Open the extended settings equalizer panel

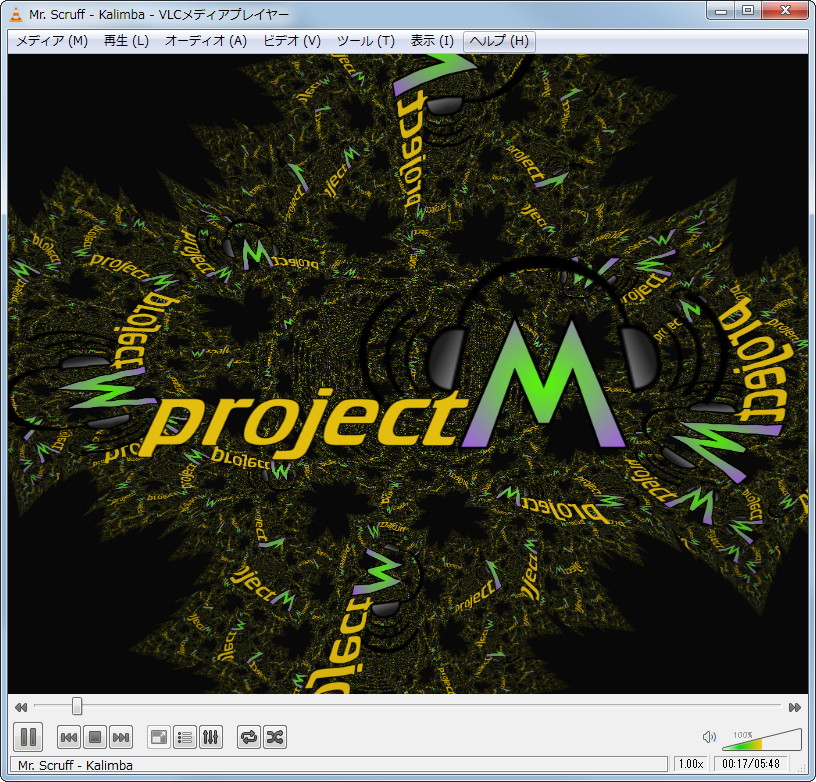coord(211,737)
